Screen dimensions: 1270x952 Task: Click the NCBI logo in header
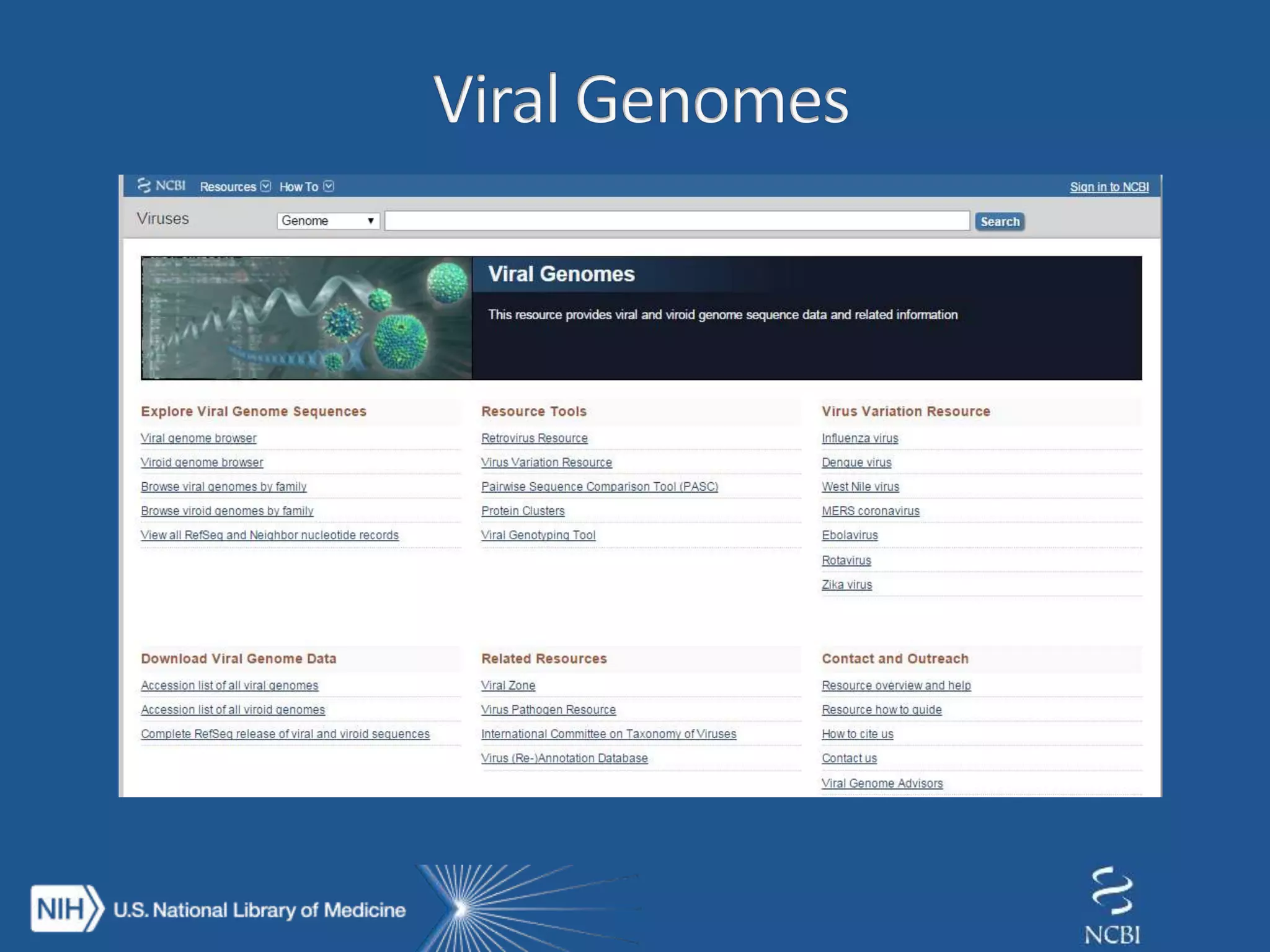[161, 186]
